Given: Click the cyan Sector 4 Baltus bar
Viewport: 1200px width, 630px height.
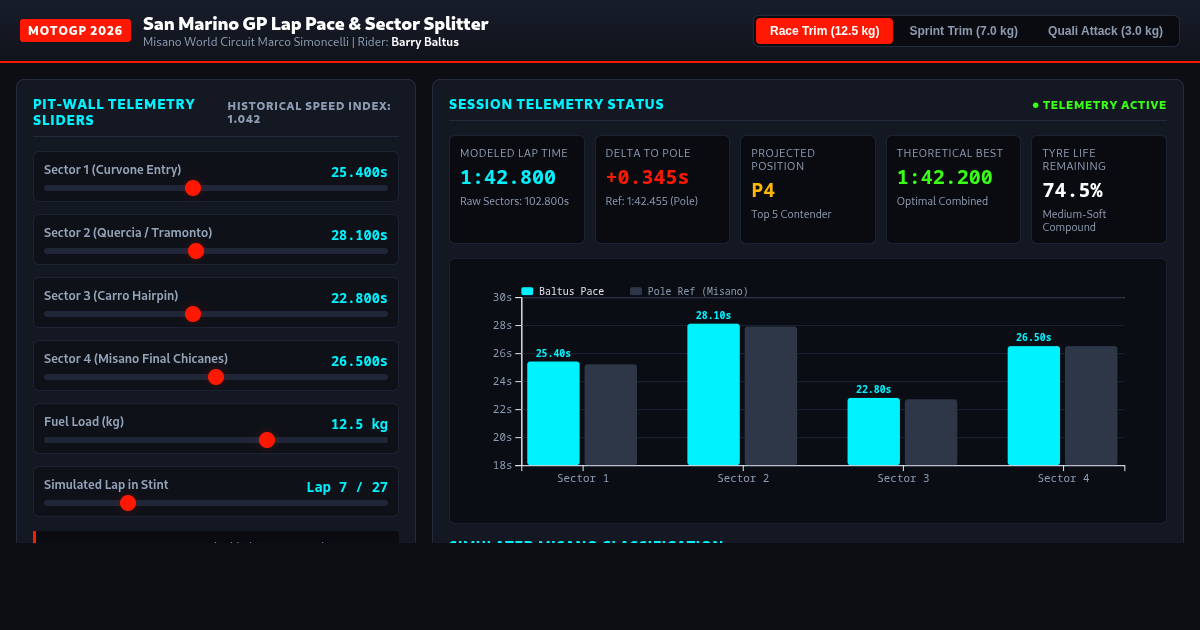Looking at the screenshot, I should 1034,406.
